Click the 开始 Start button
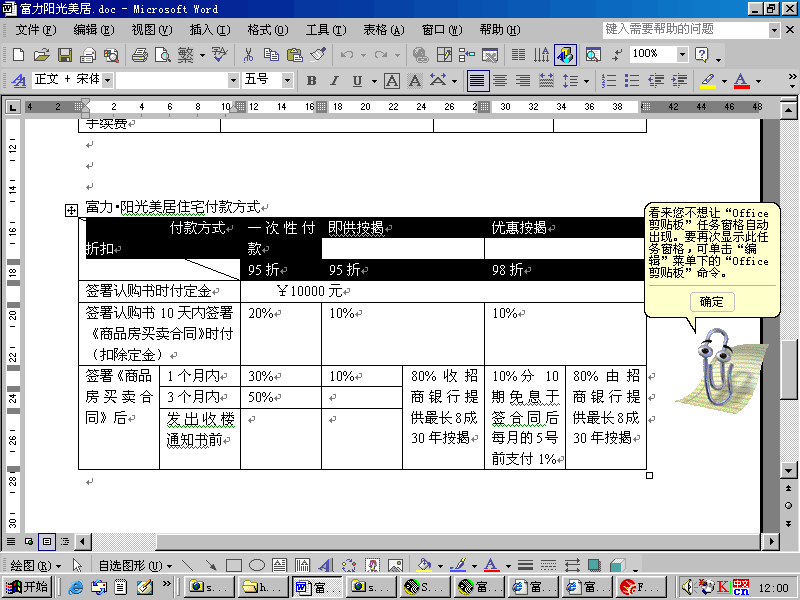Screen dimensions: 800x600 [x=27, y=587]
